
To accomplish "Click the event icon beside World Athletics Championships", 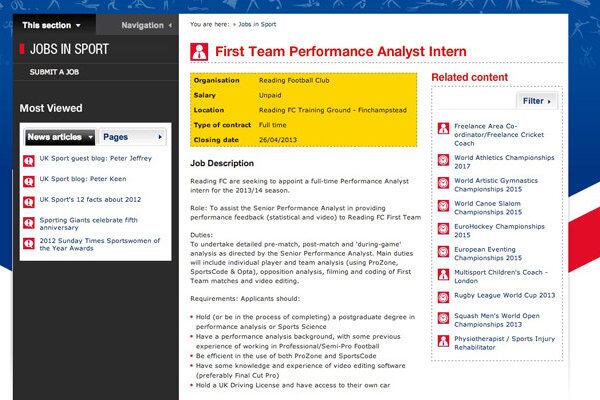I will pyautogui.click(x=443, y=160).
